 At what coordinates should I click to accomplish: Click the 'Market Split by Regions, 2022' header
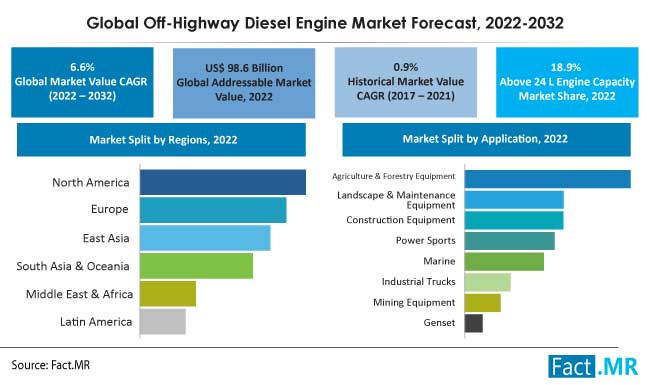(x=161, y=140)
